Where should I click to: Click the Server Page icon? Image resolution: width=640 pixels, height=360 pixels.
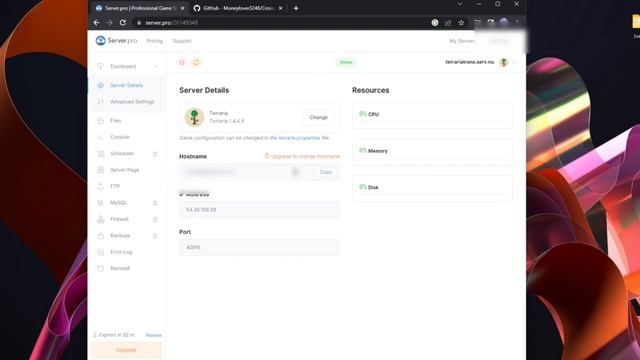coord(100,170)
